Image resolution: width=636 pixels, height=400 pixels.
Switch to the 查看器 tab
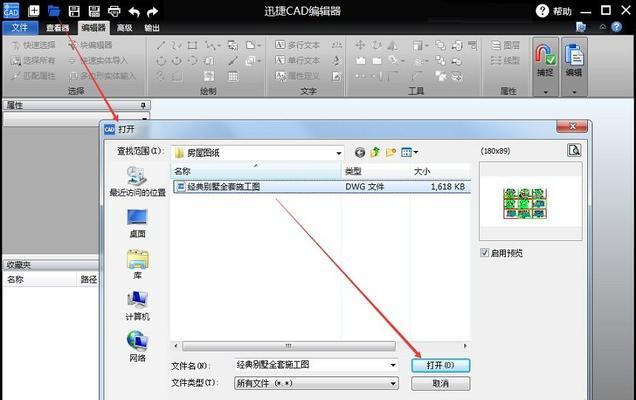pos(57,28)
